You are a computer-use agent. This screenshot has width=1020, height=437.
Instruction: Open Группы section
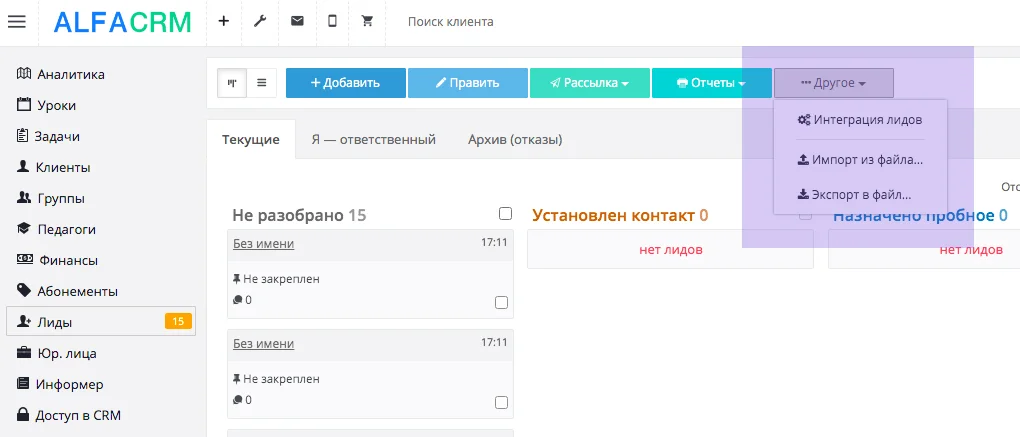51,199
